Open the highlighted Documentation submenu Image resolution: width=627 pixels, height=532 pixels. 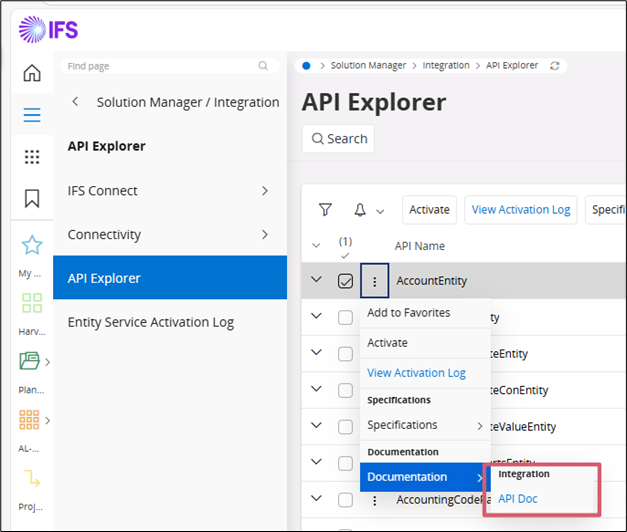point(425,477)
